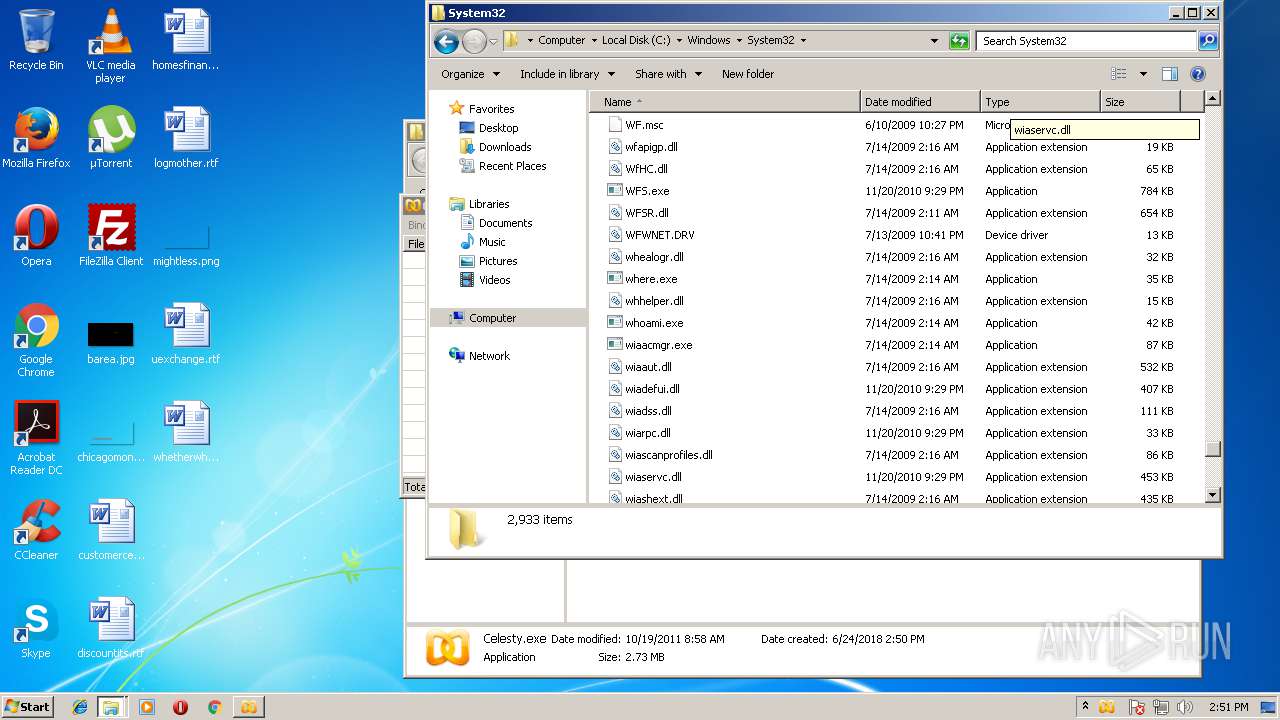Screen dimensions: 1280x720
Task: Open the Opera browser shortcut
Action: coord(36,236)
